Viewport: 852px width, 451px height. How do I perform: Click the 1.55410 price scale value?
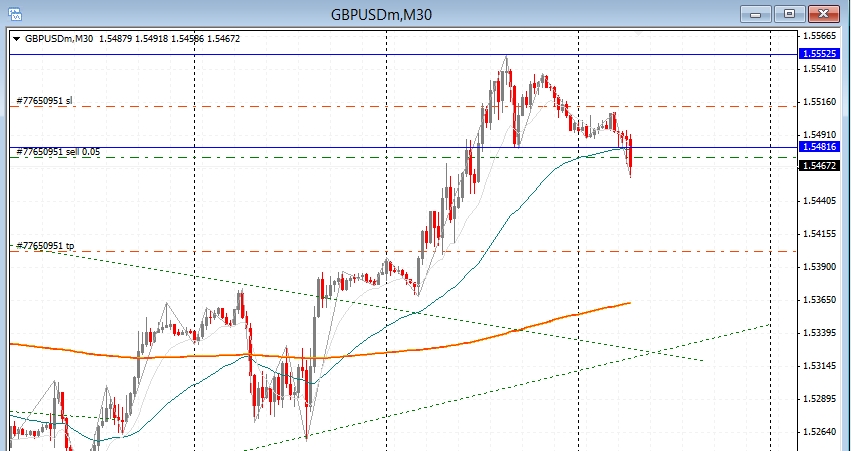point(819,69)
